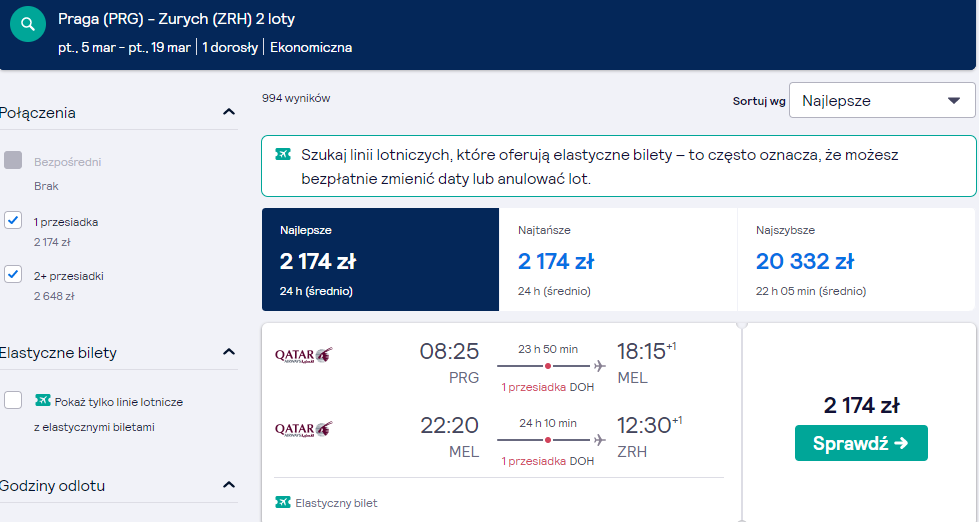Click the Qatar Airways logo on MEL flight
The width and height of the screenshot is (979, 522).
point(304,429)
